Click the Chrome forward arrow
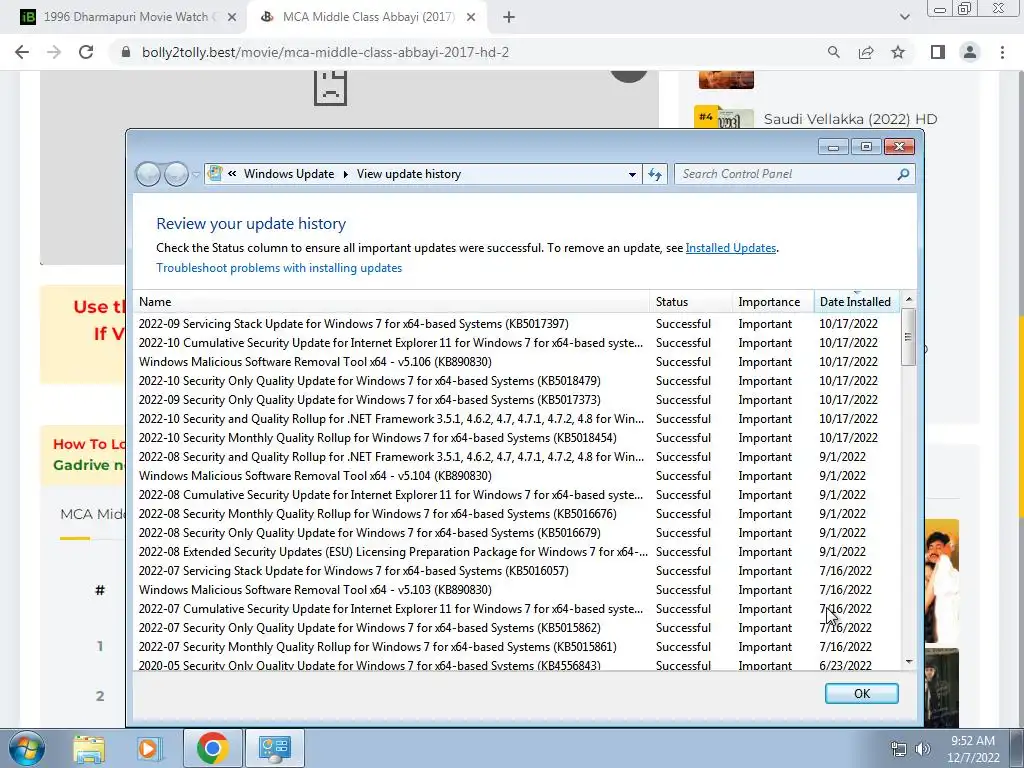 tap(54, 52)
